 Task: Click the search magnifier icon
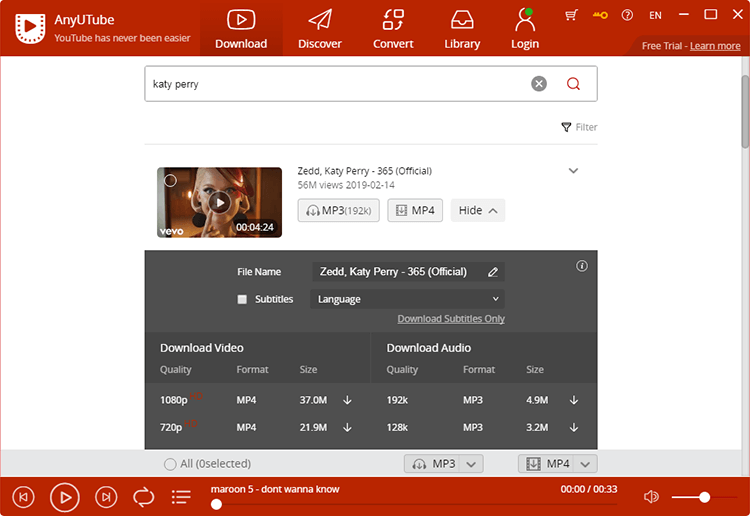[x=573, y=84]
